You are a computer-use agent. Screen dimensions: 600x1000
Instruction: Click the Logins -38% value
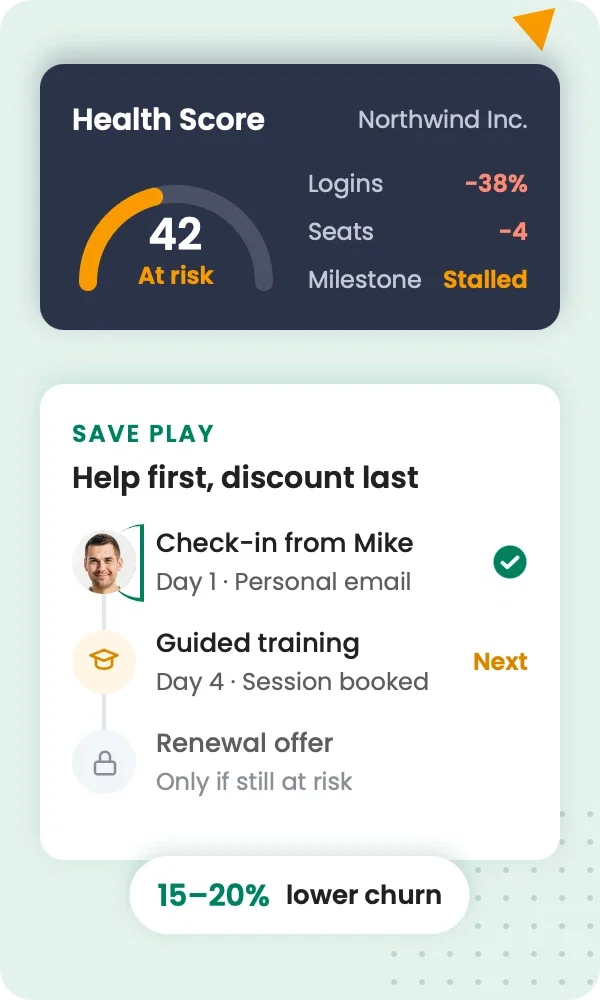coord(496,184)
